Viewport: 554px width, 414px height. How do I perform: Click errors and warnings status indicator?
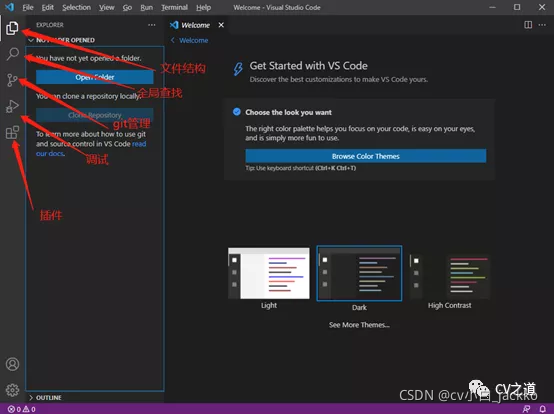tap(22, 409)
